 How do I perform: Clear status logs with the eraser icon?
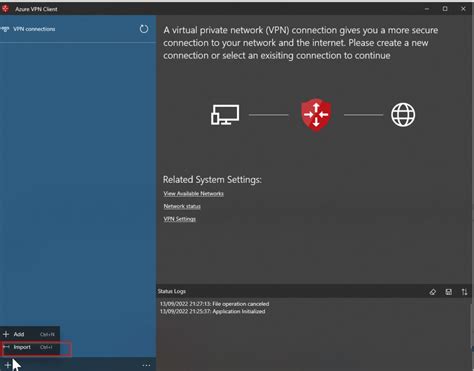(x=433, y=292)
